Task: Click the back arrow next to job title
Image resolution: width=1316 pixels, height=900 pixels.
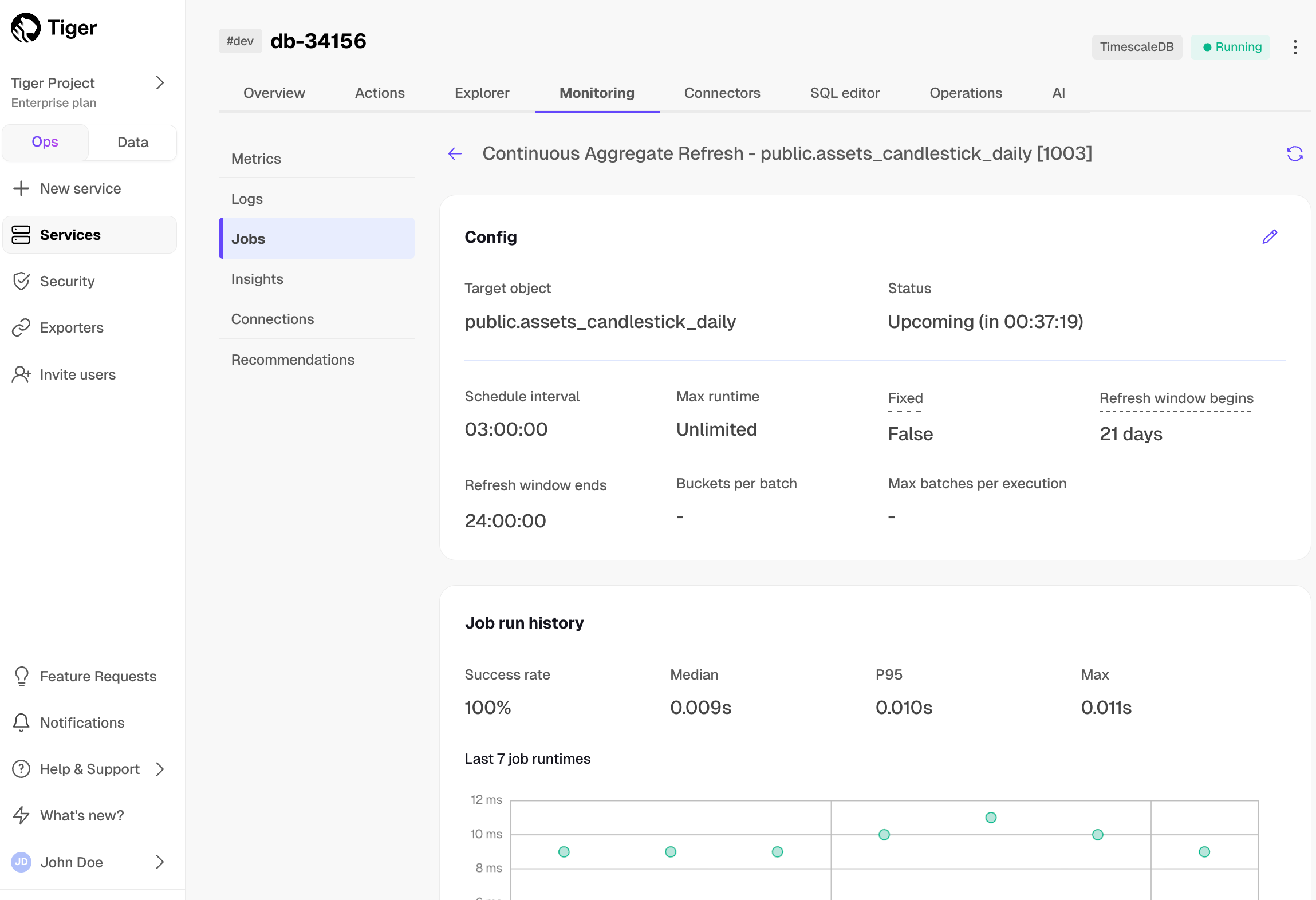Action: point(455,154)
